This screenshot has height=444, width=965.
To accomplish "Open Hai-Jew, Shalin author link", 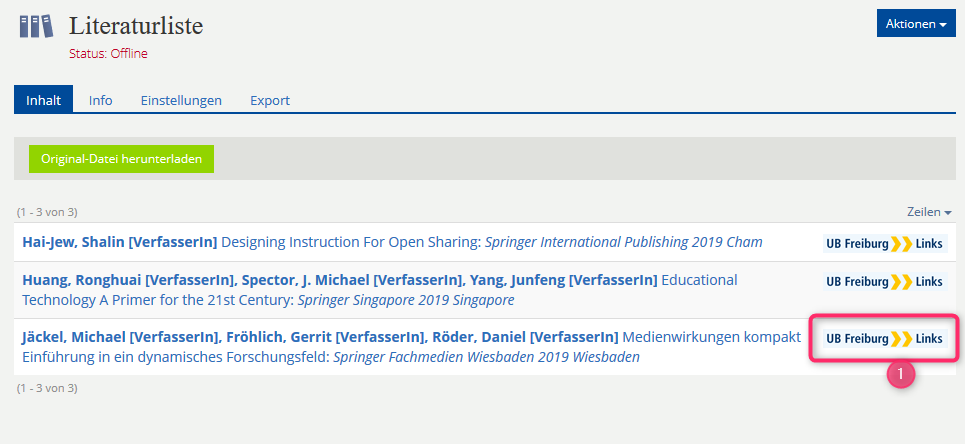I will [x=119, y=243].
